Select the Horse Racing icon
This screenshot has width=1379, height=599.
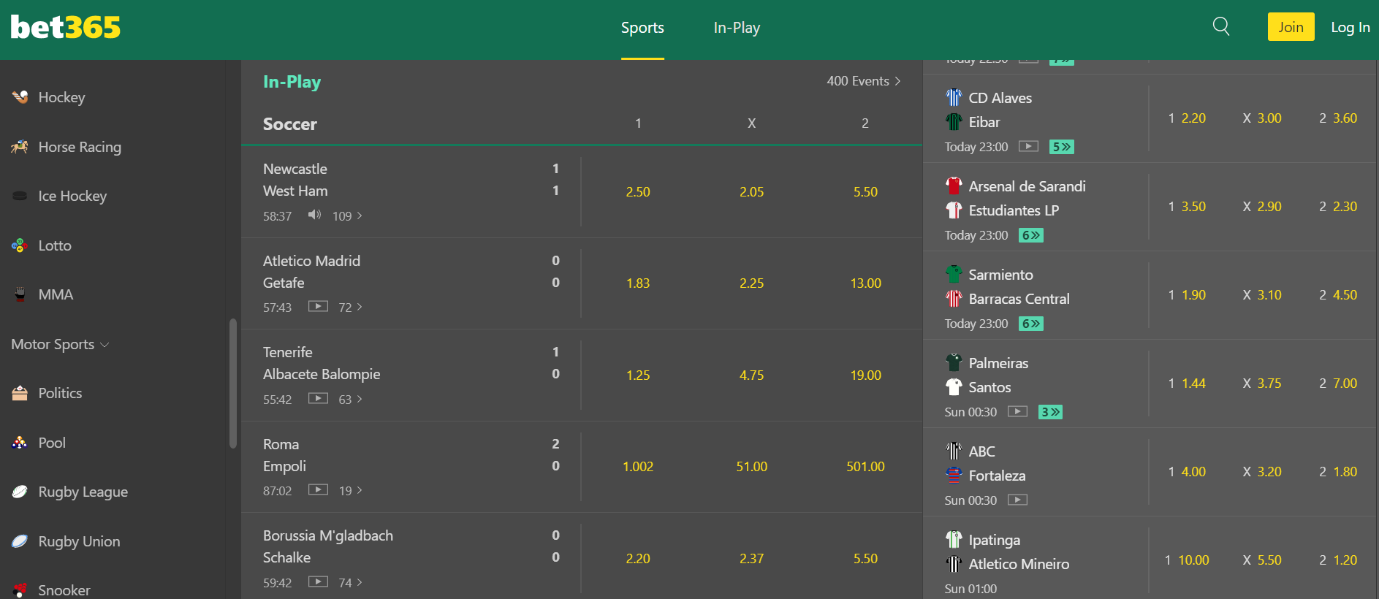tap(20, 147)
